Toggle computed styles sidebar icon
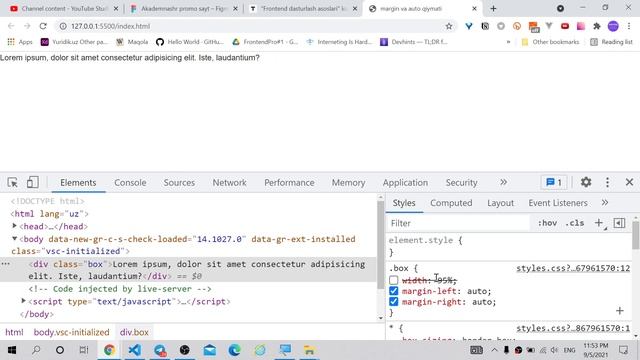Image resolution: width=640 pixels, height=360 pixels. 619,223
